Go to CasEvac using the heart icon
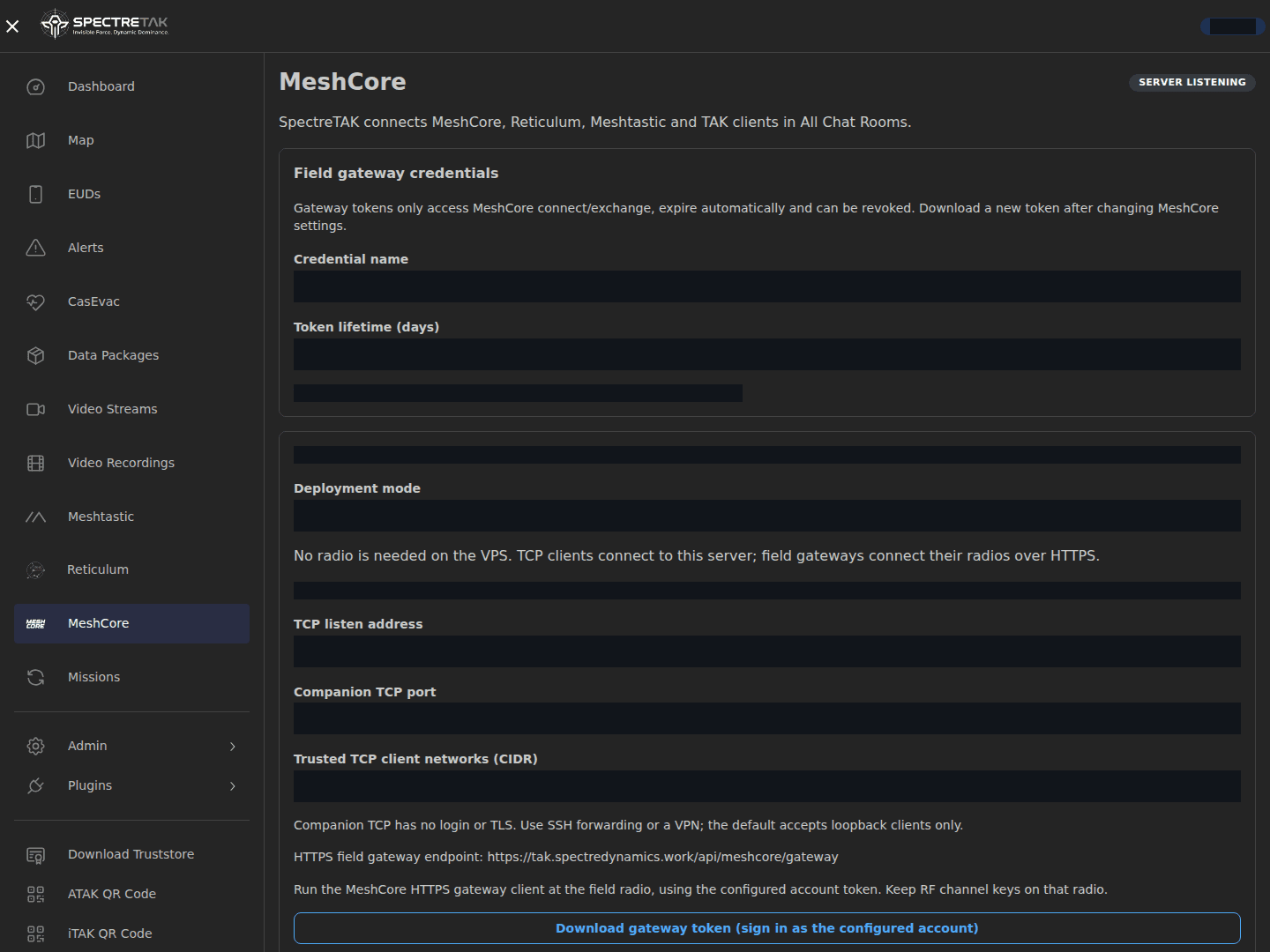 tap(35, 301)
